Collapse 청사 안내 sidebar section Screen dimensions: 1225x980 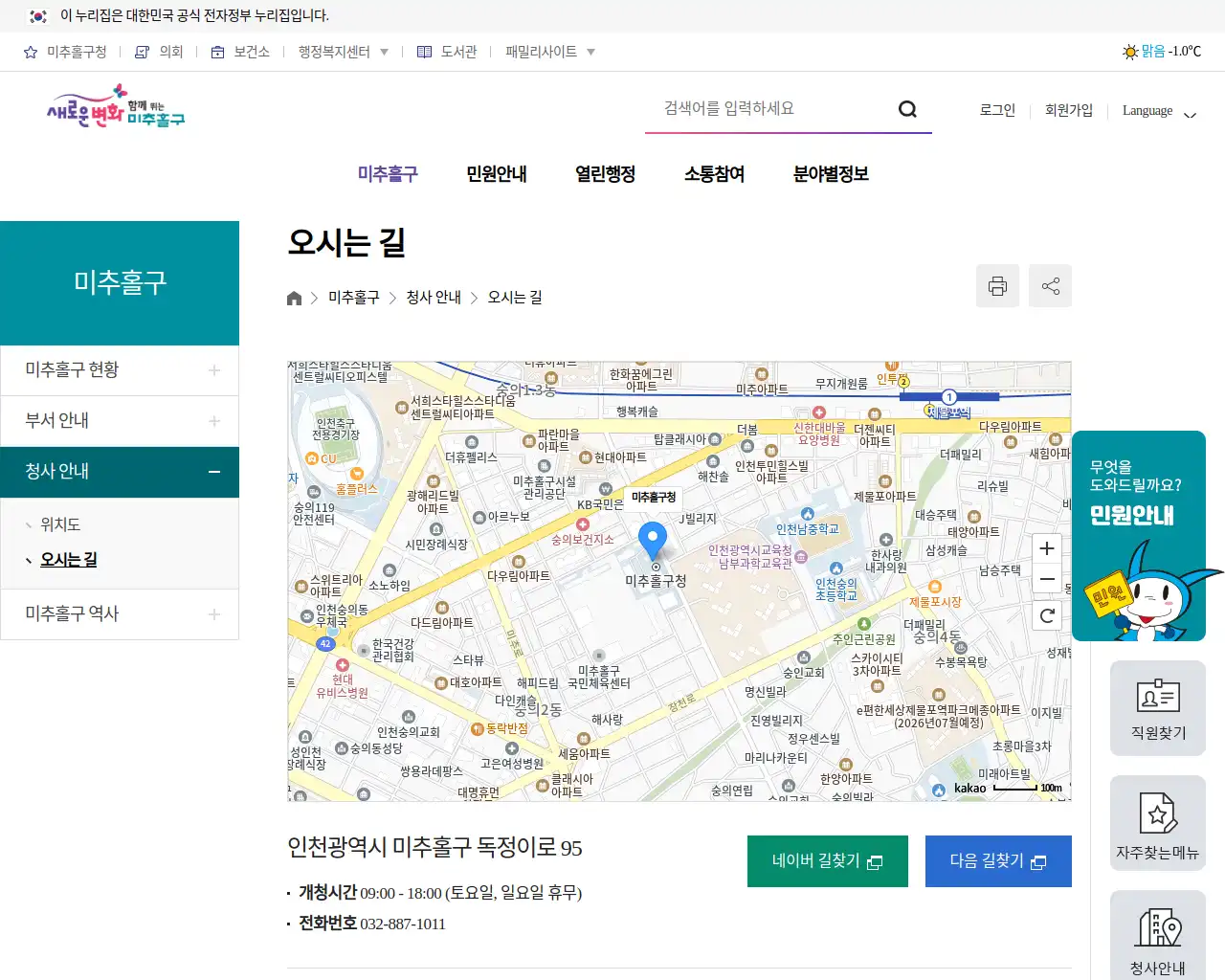tap(120, 472)
